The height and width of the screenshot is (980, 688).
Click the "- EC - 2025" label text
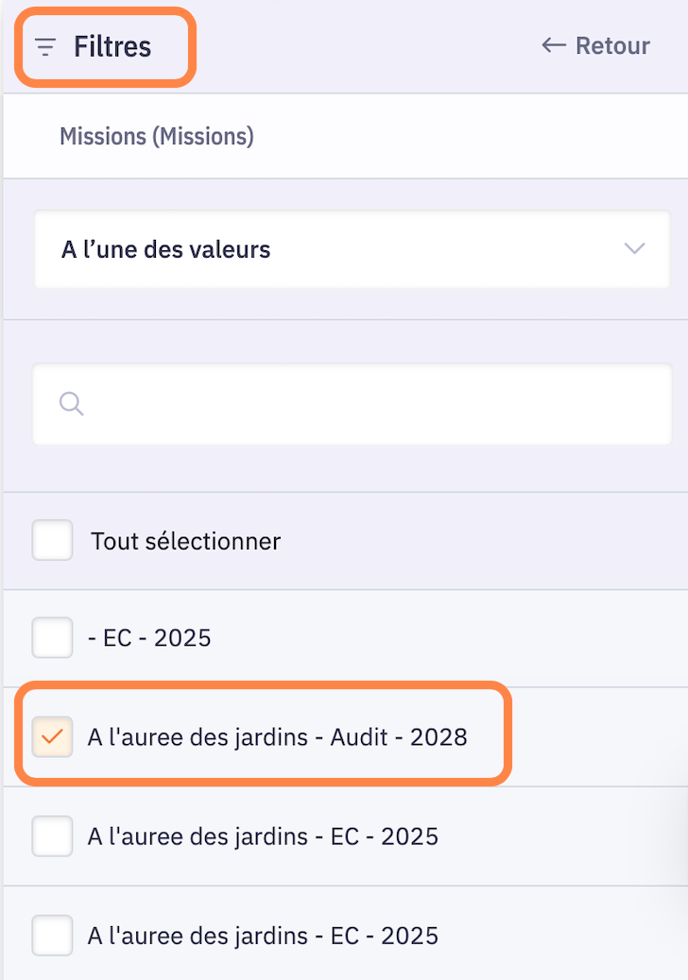coord(150,637)
